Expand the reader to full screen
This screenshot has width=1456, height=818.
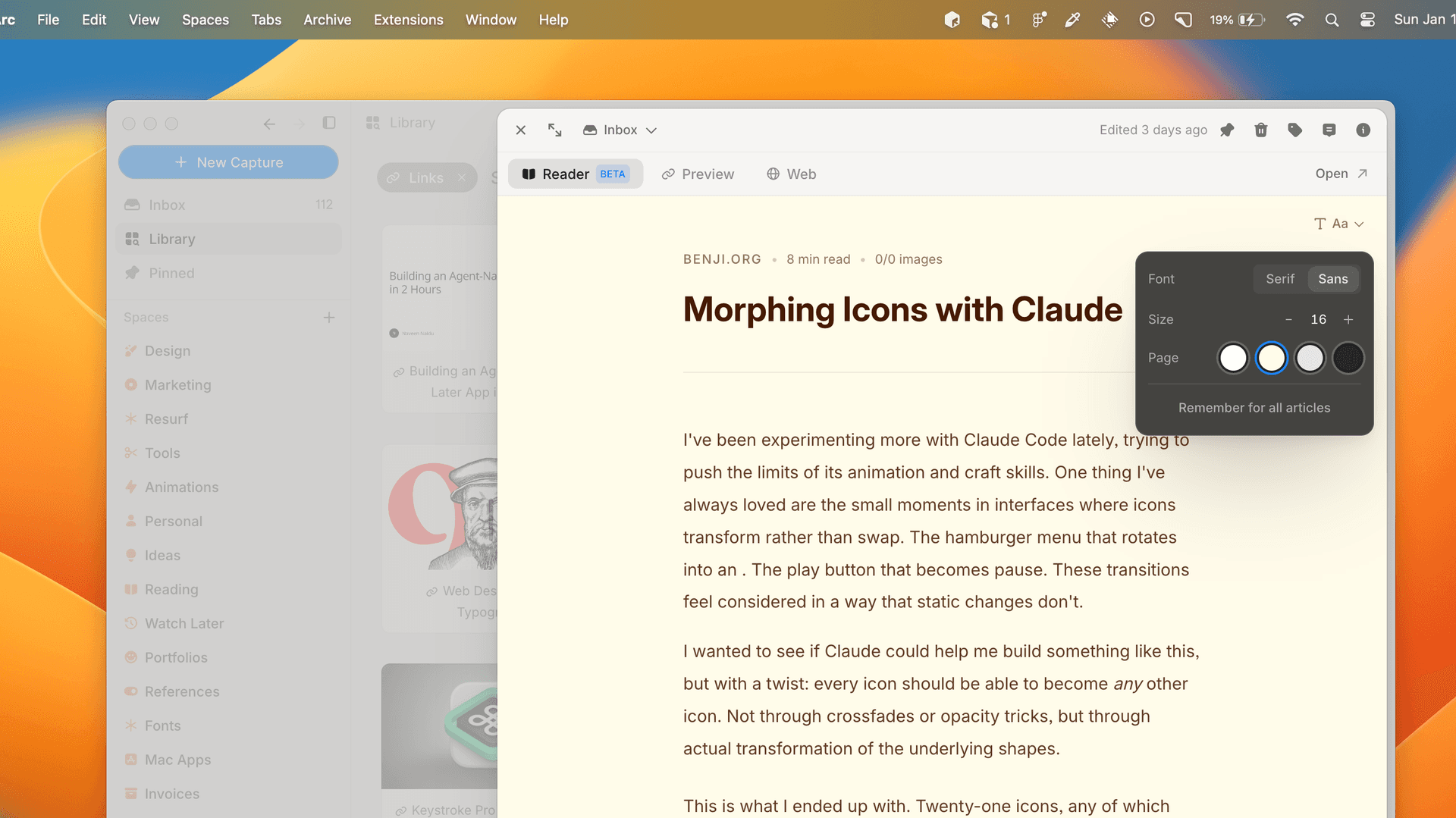coord(555,130)
